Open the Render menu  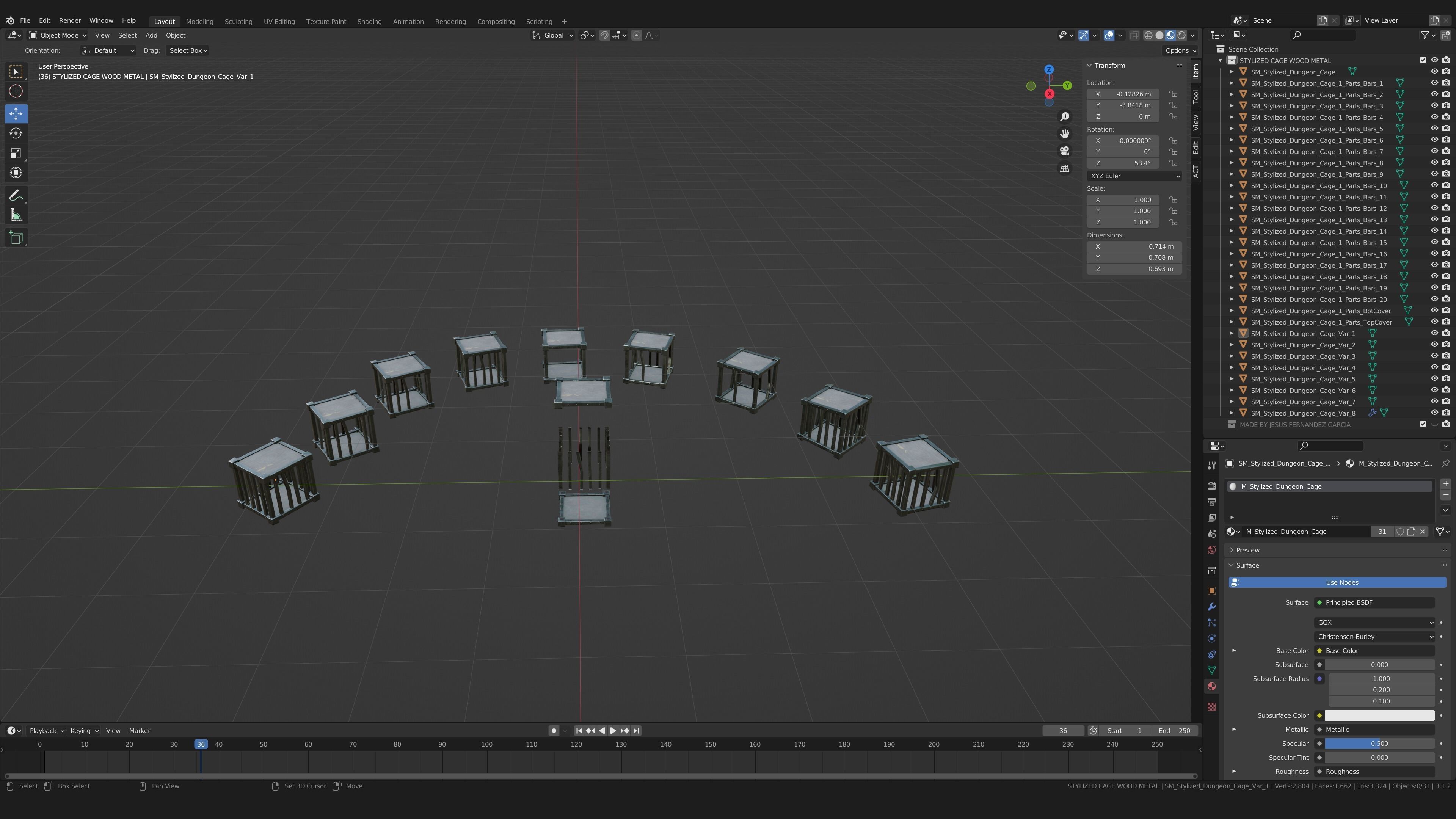click(x=70, y=20)
